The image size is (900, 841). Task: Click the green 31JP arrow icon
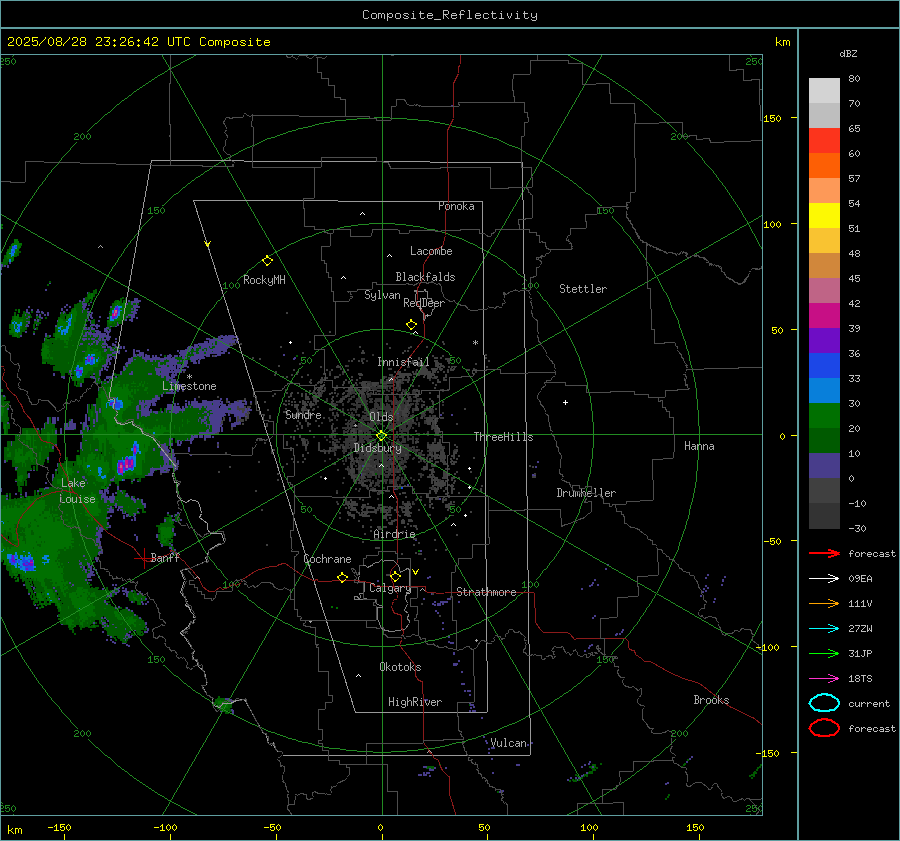click(824, 653)
